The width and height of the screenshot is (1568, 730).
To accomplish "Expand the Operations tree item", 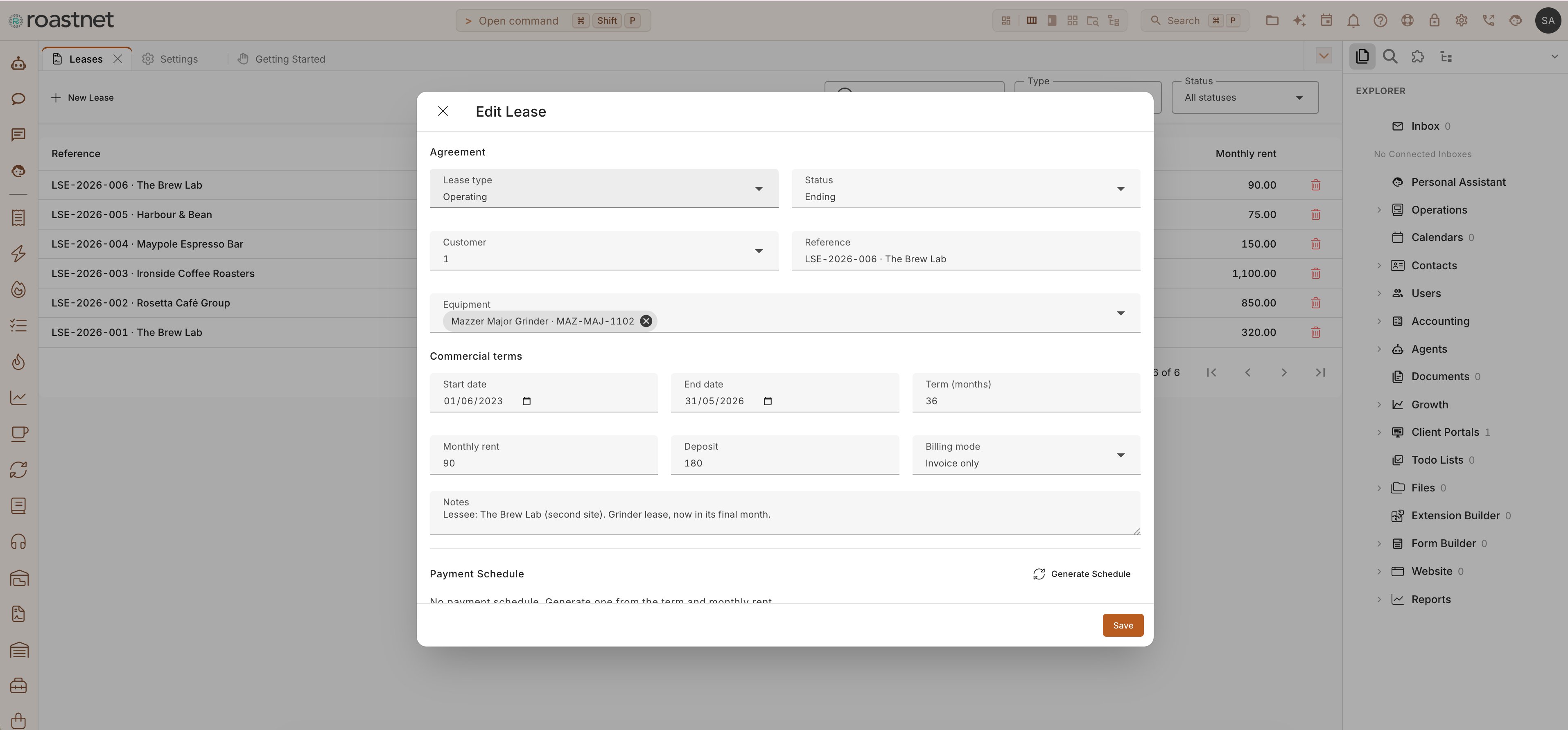I will click(1379, 210).
